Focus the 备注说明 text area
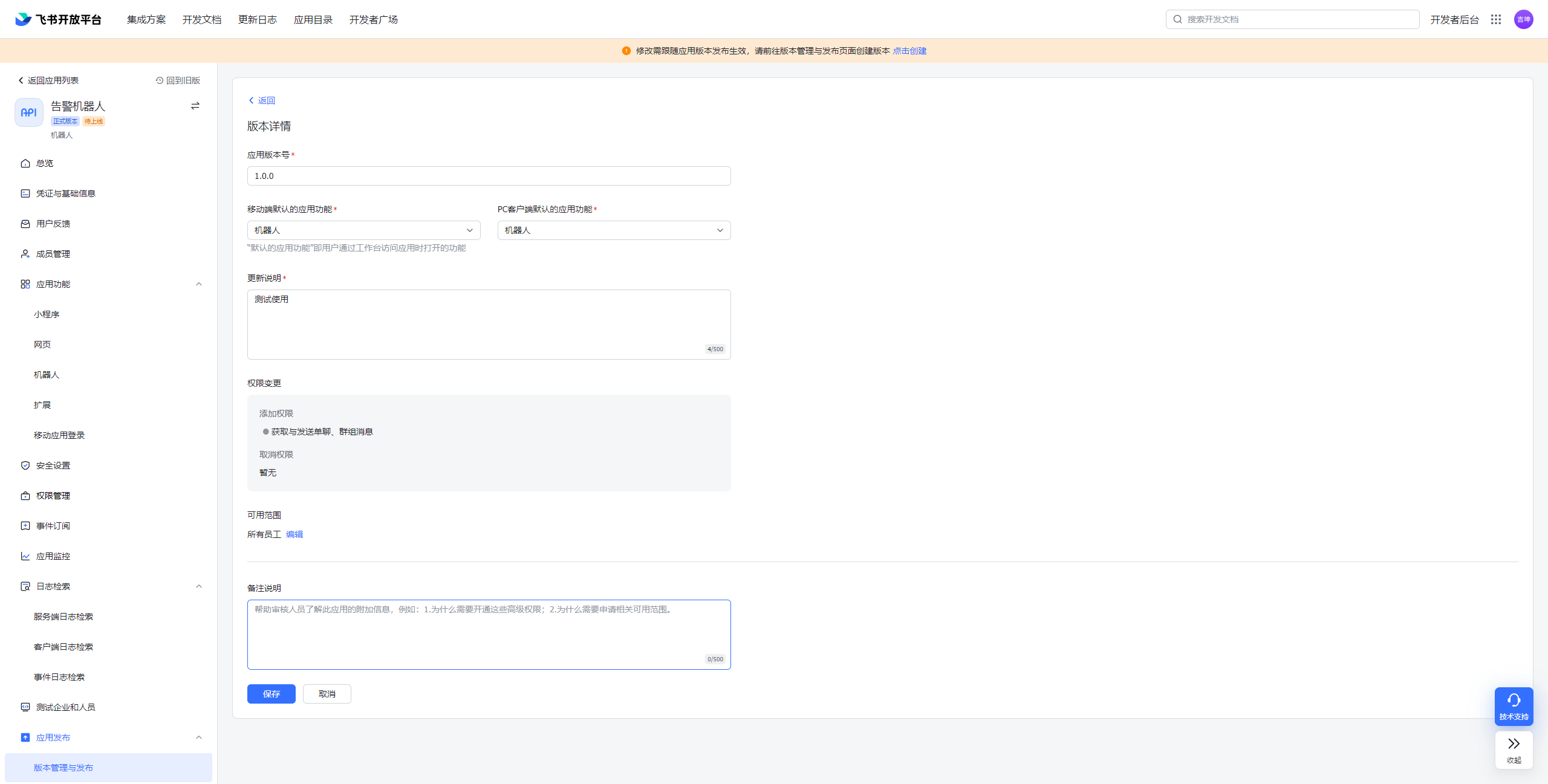 coord(489,635)
